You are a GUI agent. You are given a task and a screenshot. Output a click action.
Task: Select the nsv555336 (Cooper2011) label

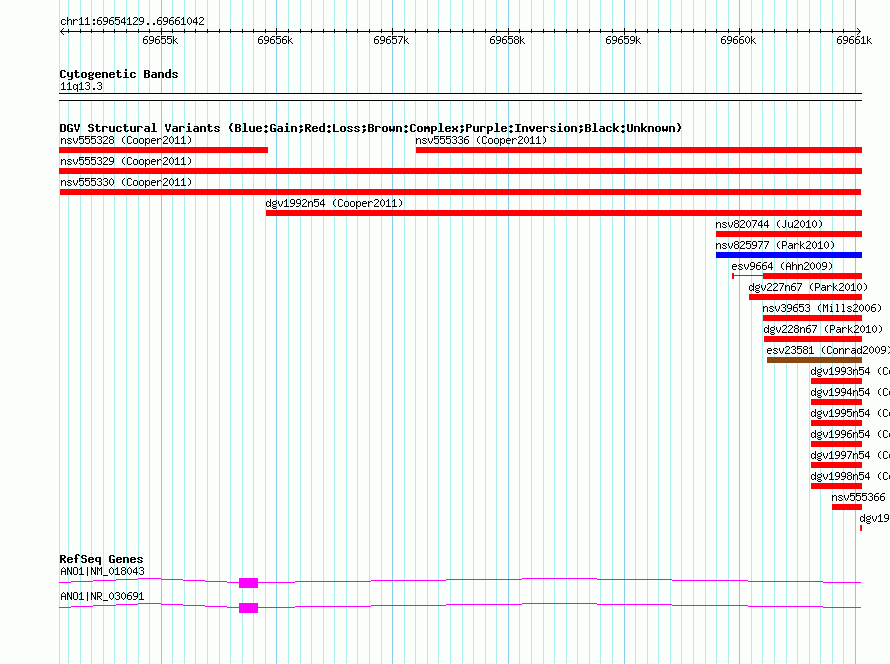tap(481, 140)
